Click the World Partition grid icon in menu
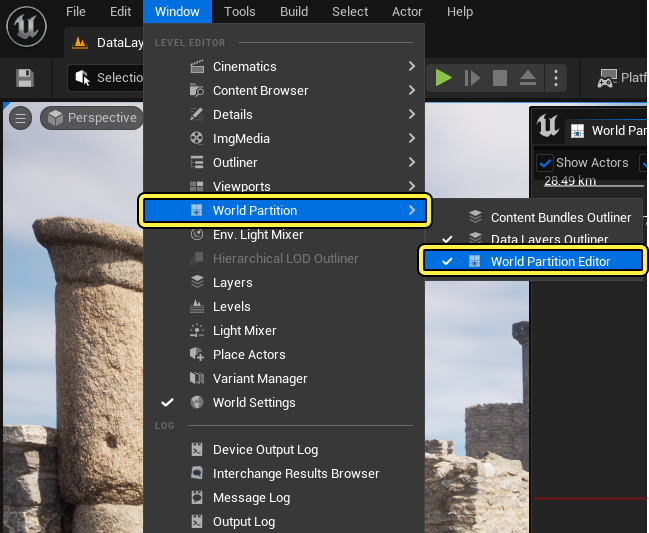 coord(197,210)
